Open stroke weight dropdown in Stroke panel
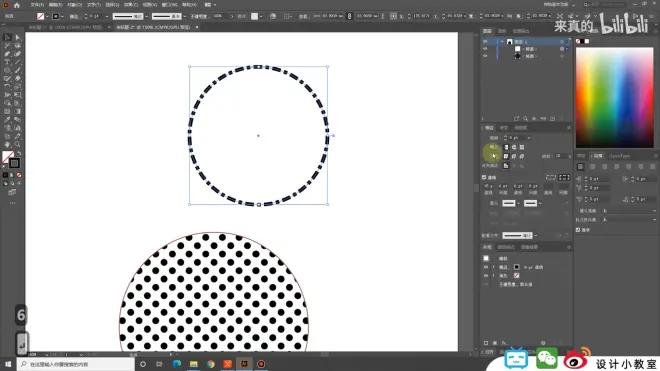 [529, 138]
